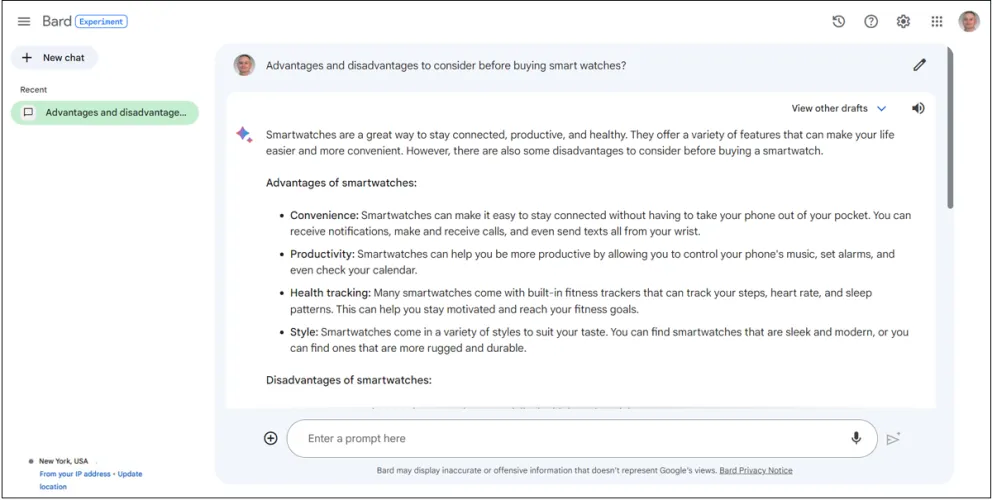Click the vertical scrollbar of the response

click(949, 130)
